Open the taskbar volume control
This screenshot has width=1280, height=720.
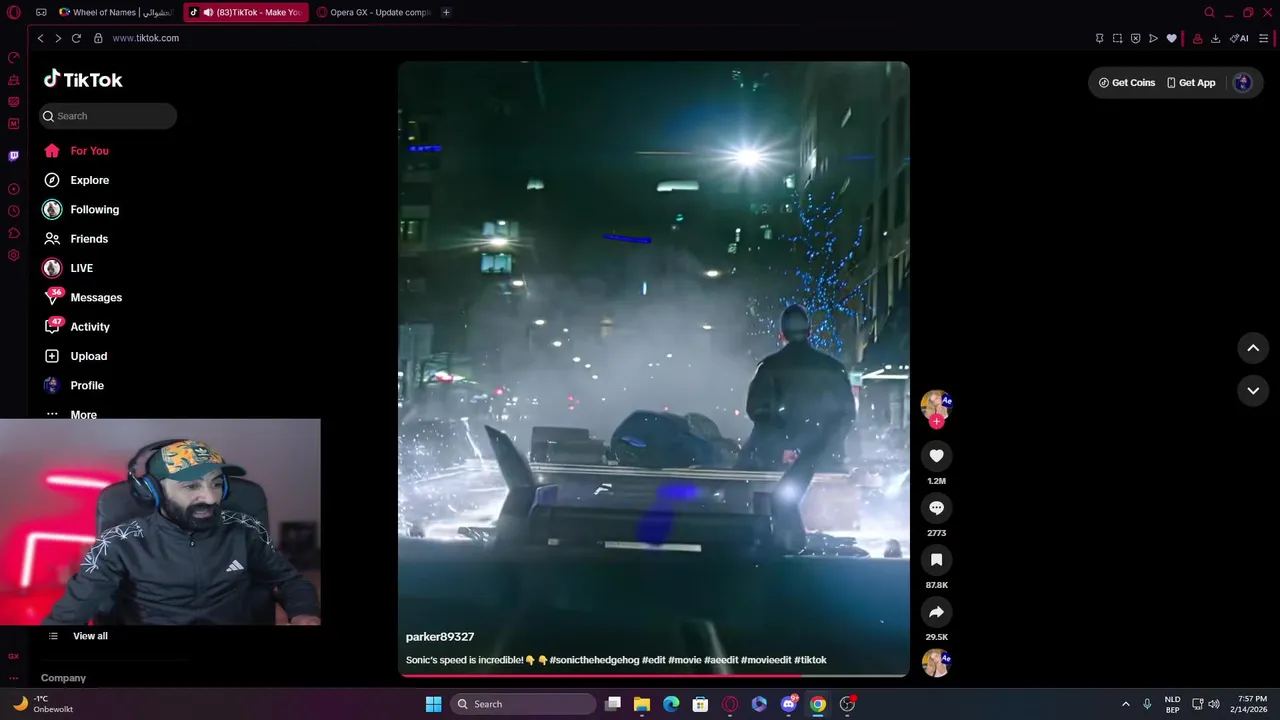(x=1214, y=704)
